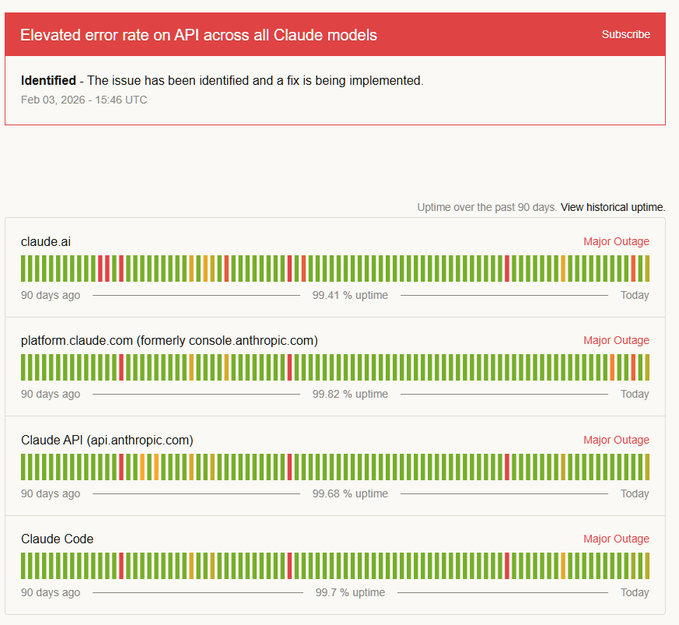Click today's rightmost bar in platform.claude.com chart
Viewport: 679px width, 625px height.
tap(646, 367)
